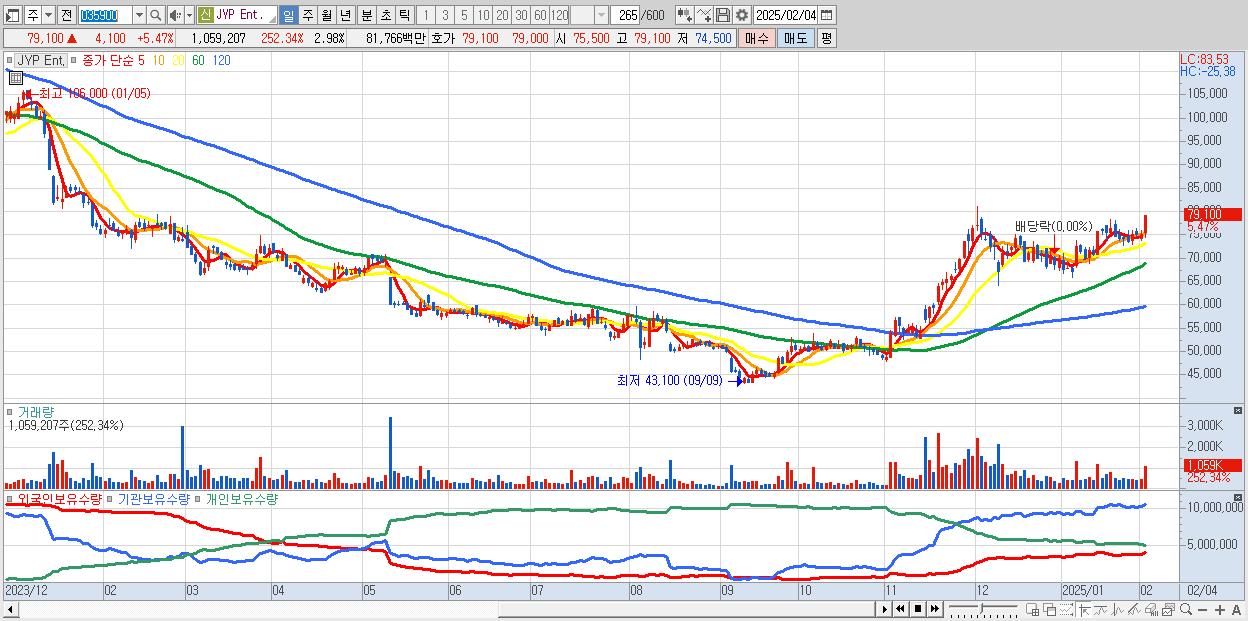Click the minus zoom-out icon
Viewport: 1248px width, 621px height.
[x=1203, y=610]
